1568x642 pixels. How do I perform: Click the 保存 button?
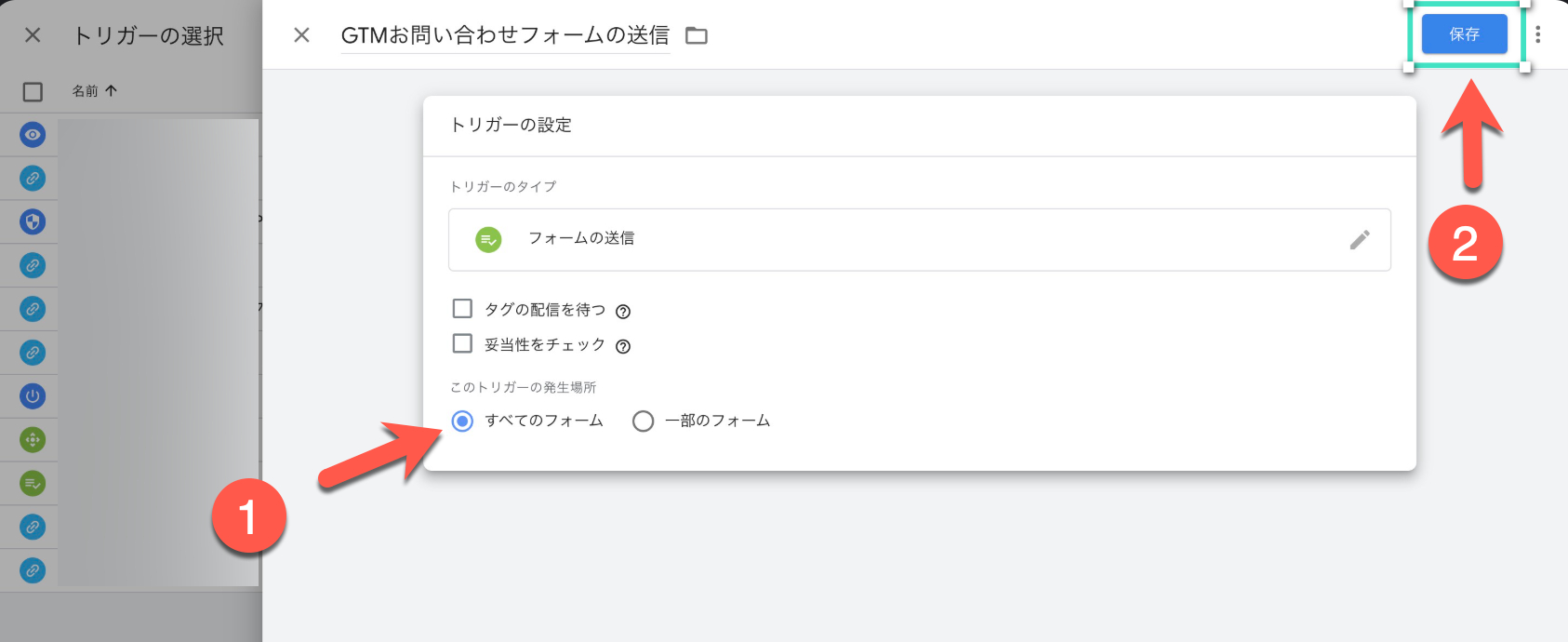coord(1464,34)
